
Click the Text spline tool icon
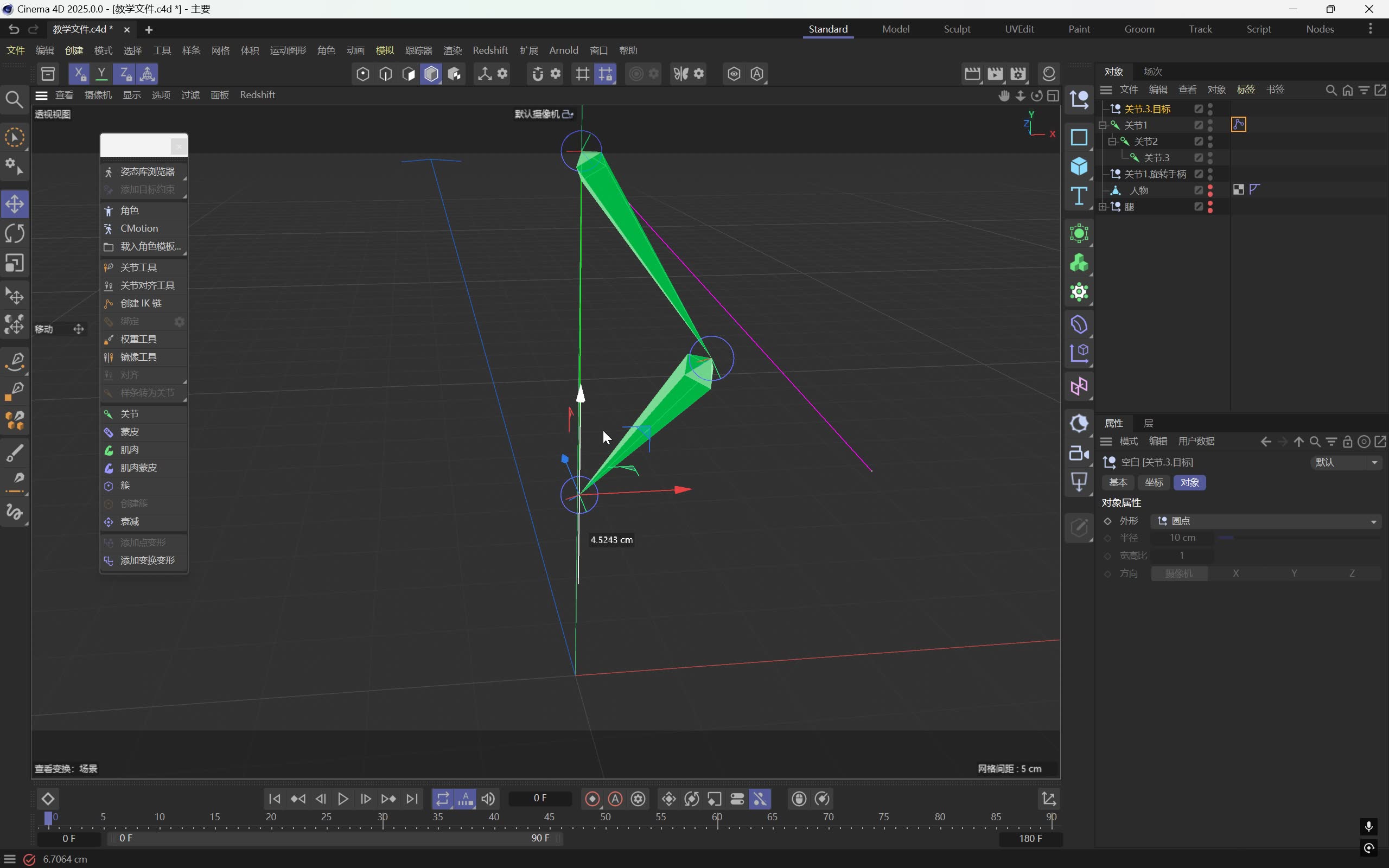pos(1079,197)
